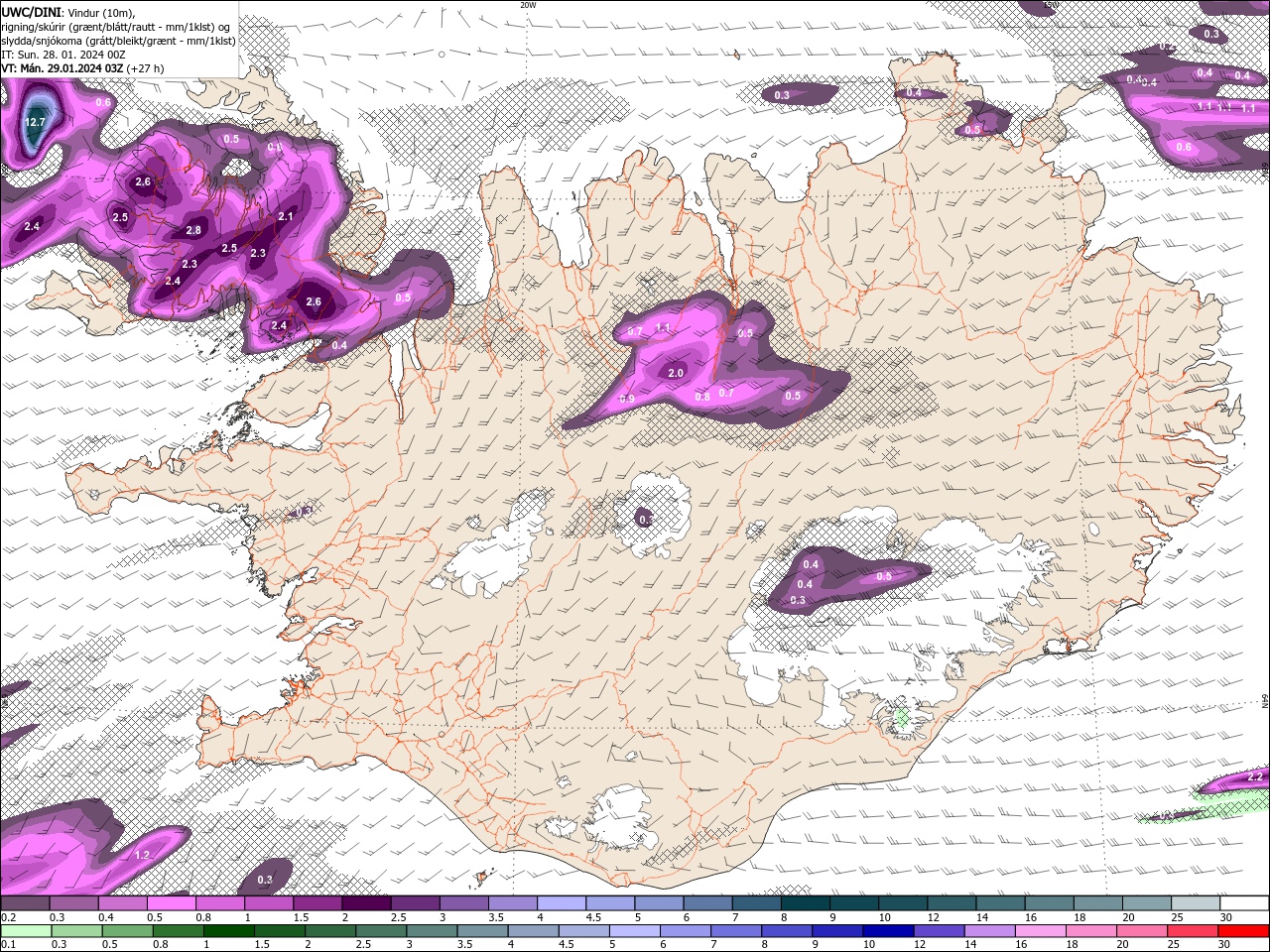Viewport: 1270px width, 952px height.
Task: Click the 12.7 precipitation peak label
Action: pyautogui.click(x=35, y=122)
